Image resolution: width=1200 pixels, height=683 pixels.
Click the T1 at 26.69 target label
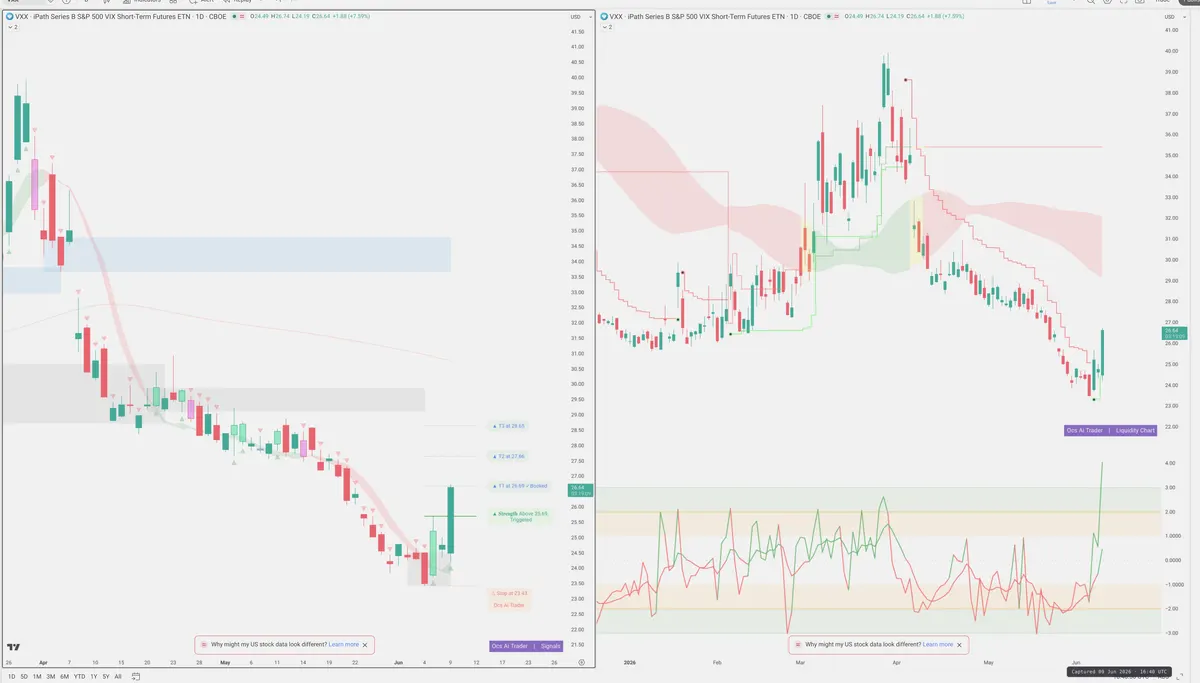[522, 486]
